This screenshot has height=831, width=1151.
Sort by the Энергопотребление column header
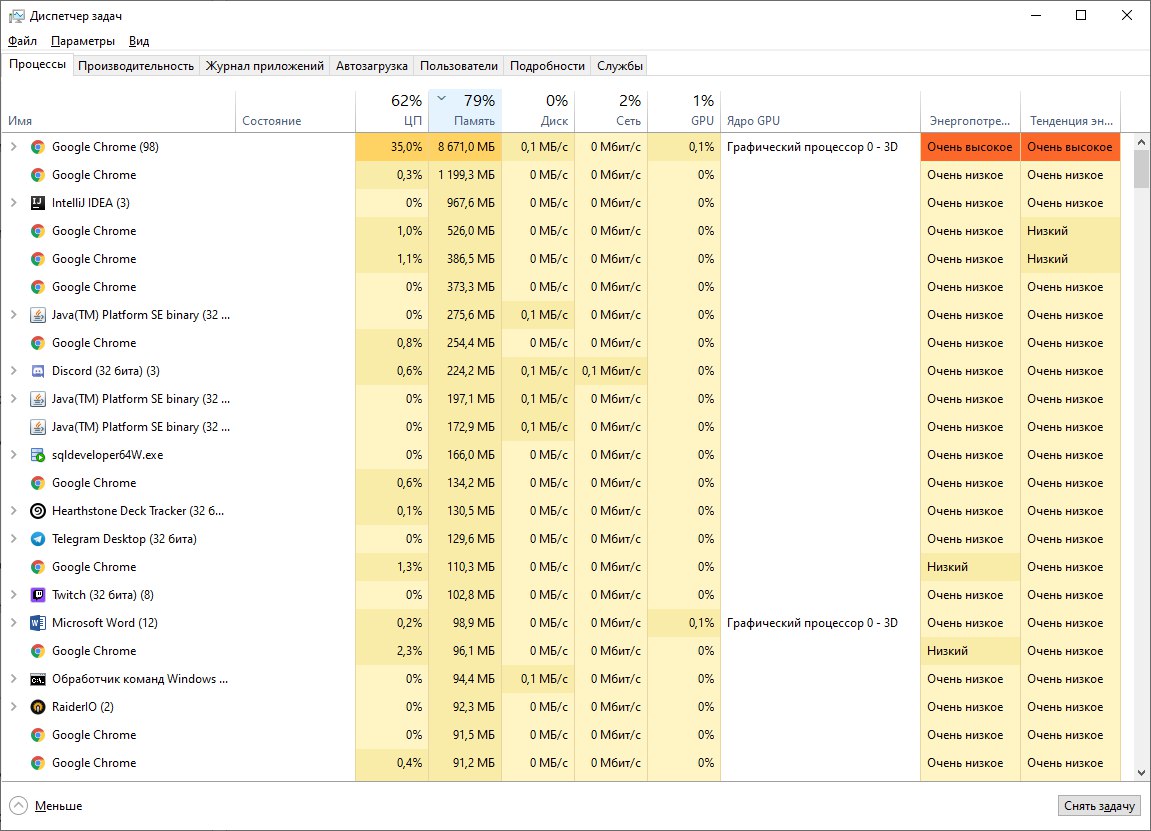tap(970, 111)
